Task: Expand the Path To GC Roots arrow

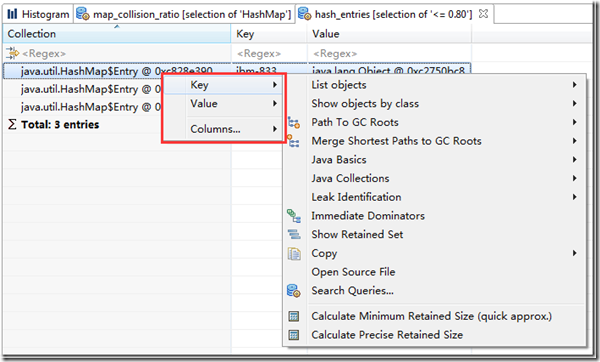Action: tap(574, 122)
